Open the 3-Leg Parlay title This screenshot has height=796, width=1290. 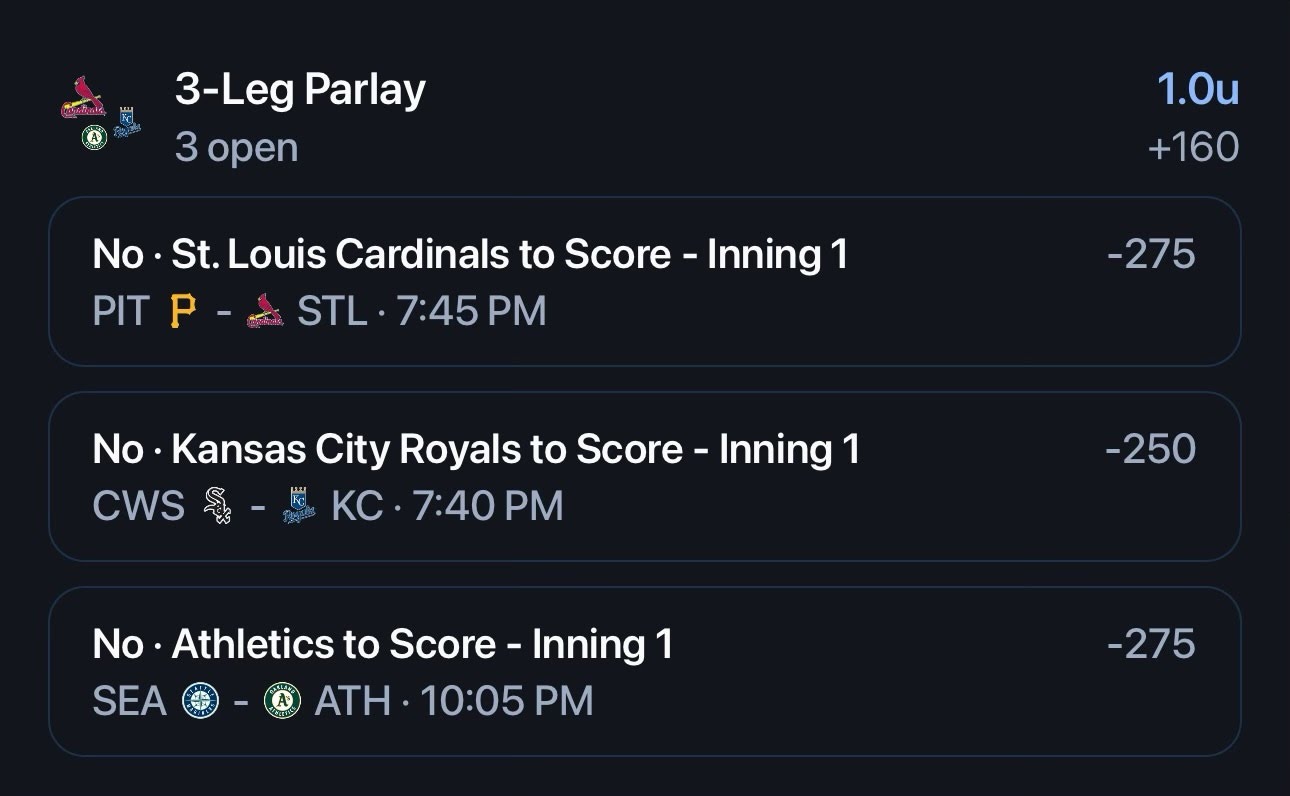click(x=300, y=90)
